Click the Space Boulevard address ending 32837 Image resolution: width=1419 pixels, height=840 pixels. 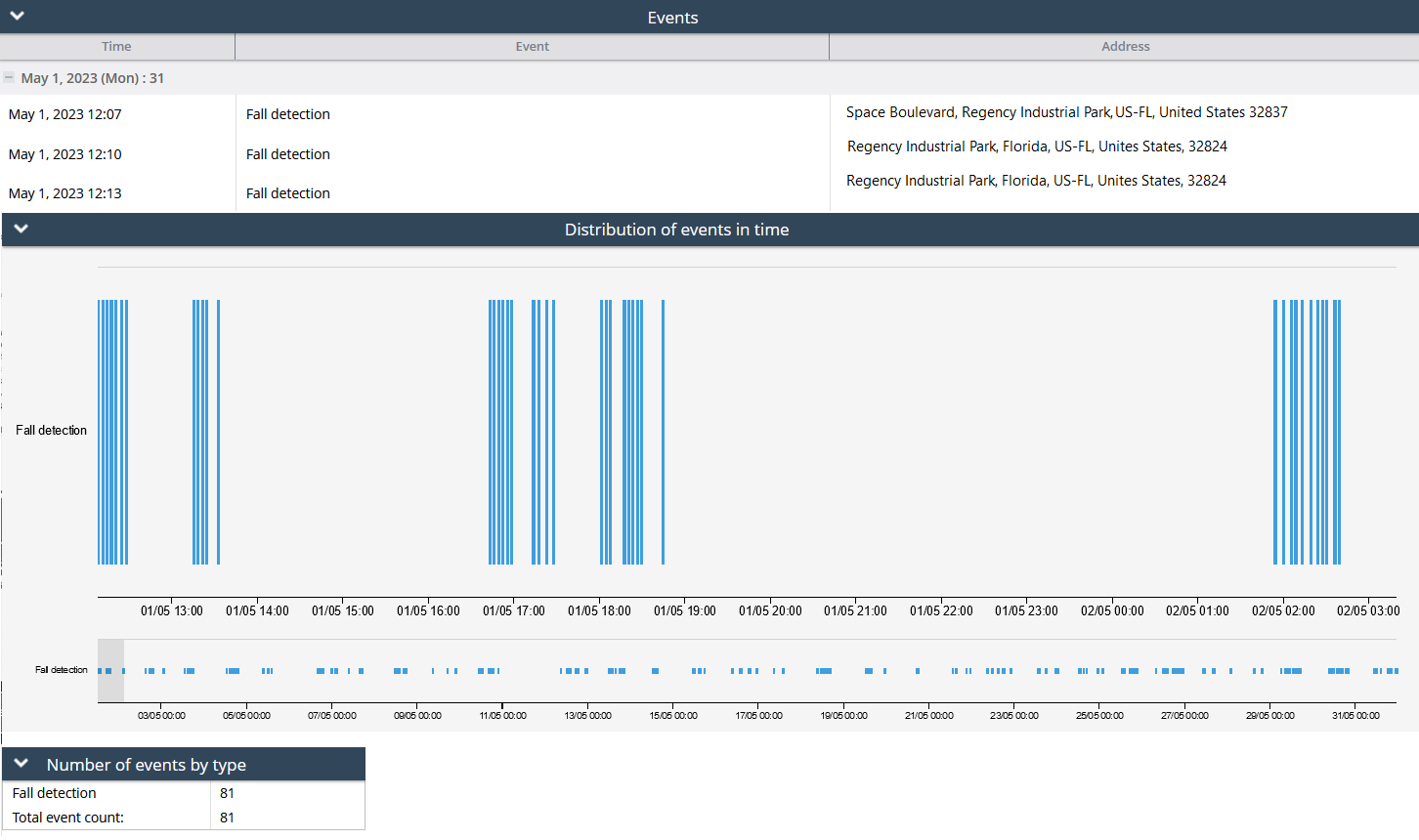point(1067,112)
